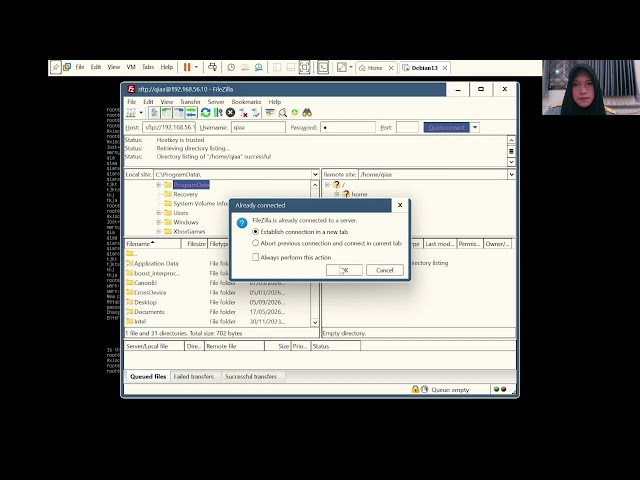Viewport: 640px width, 480px height.
Task: Toggle synchronized browsing icon
Action: pyautogui.click(x=295, y=113)
